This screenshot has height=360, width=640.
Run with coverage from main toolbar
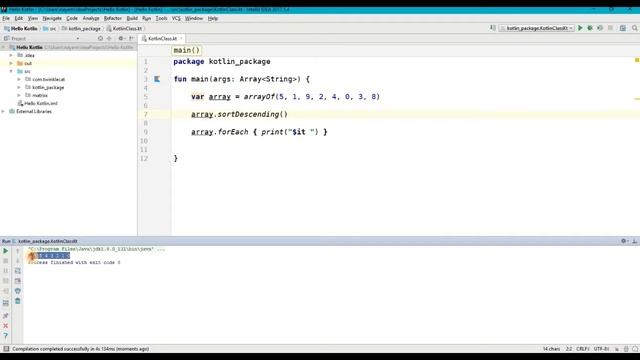coord(600,28)
